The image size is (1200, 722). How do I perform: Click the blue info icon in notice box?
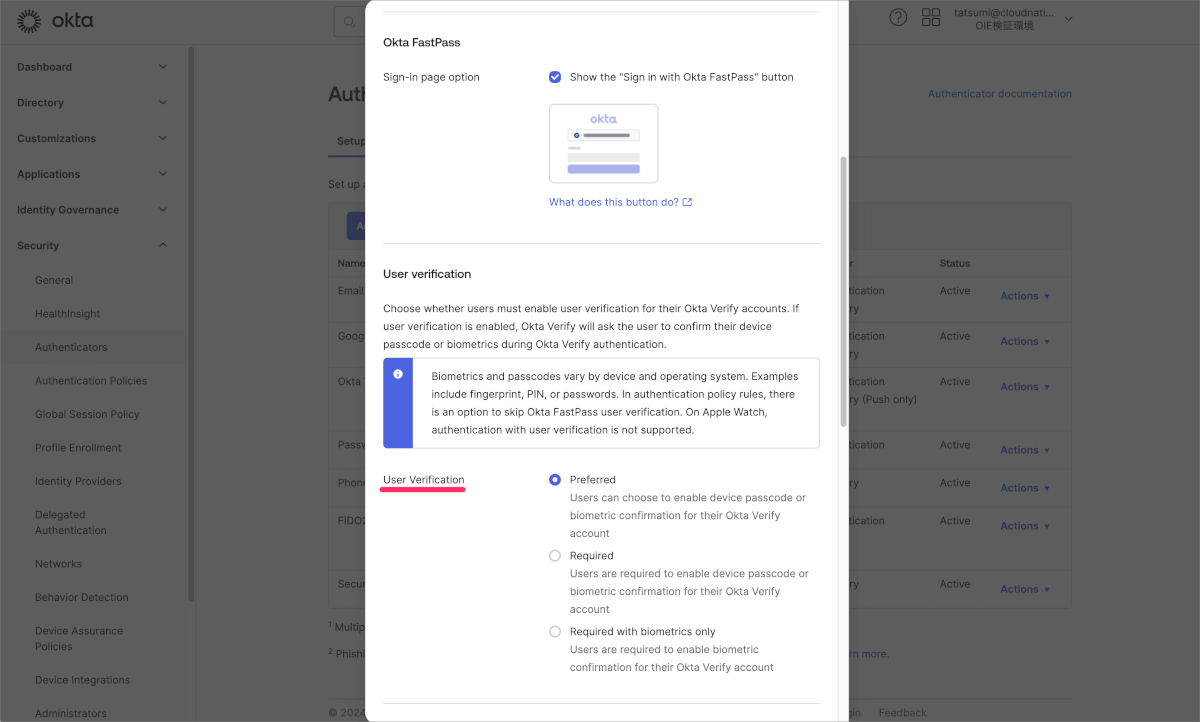point(398,374)
